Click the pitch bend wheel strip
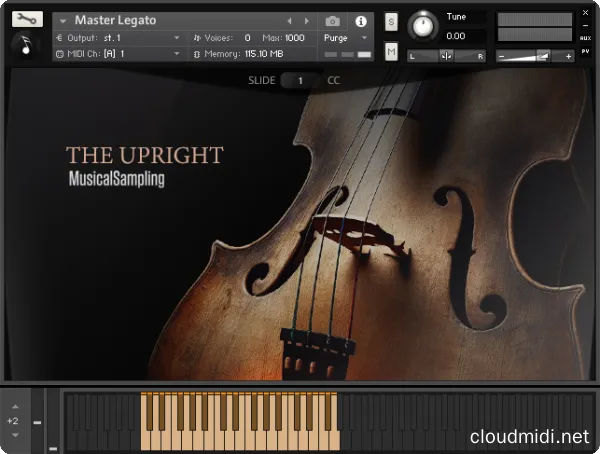 (x=37, y=421)
